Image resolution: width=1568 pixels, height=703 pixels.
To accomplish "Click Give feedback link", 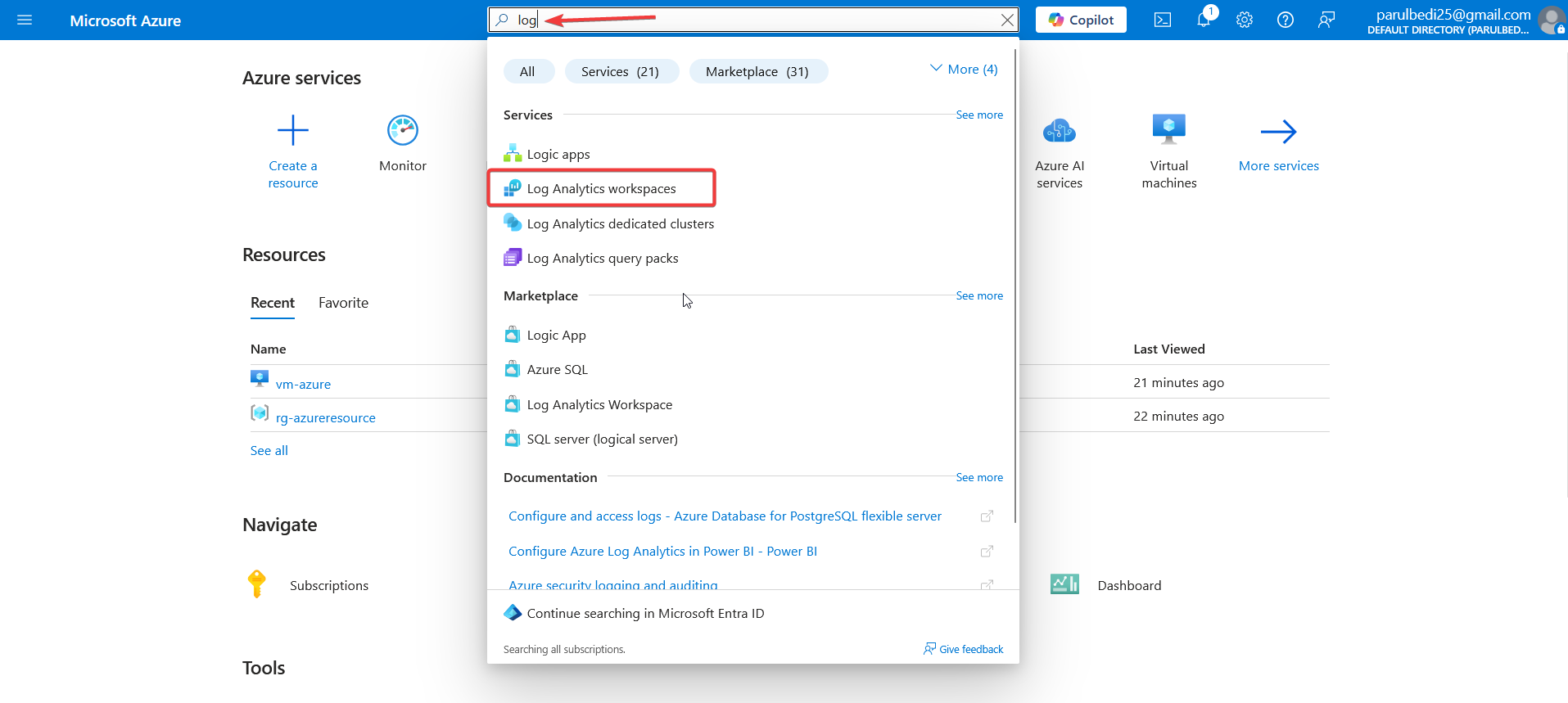I will tap(964, 649).
